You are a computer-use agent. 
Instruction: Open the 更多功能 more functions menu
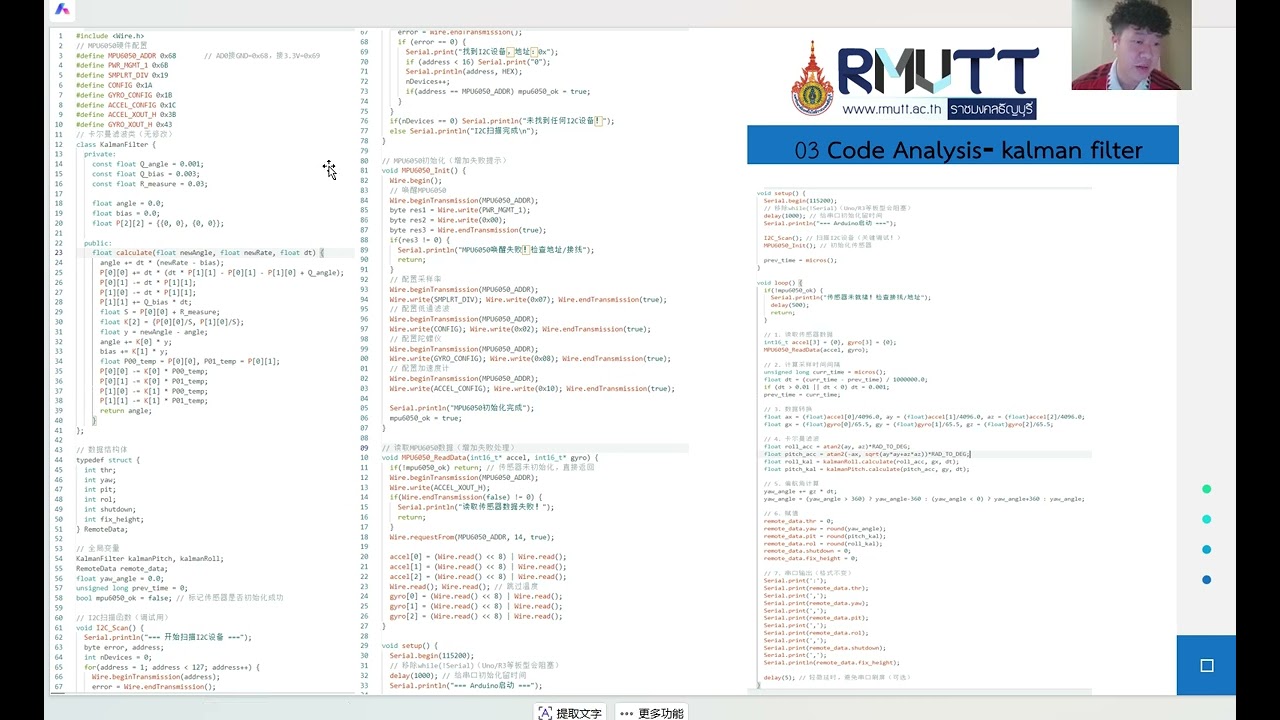[x=652, y=713]
